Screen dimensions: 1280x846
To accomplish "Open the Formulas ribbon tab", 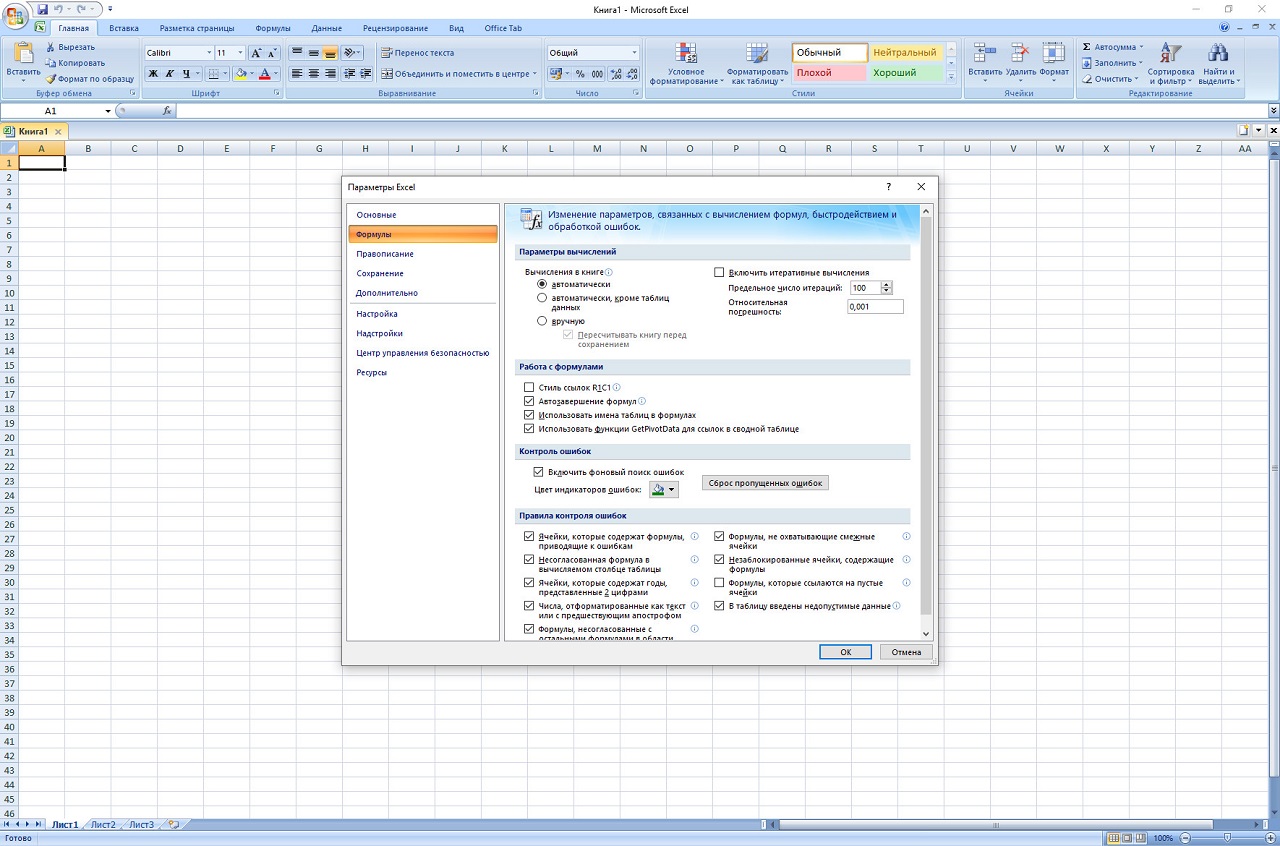I will 273,28.
